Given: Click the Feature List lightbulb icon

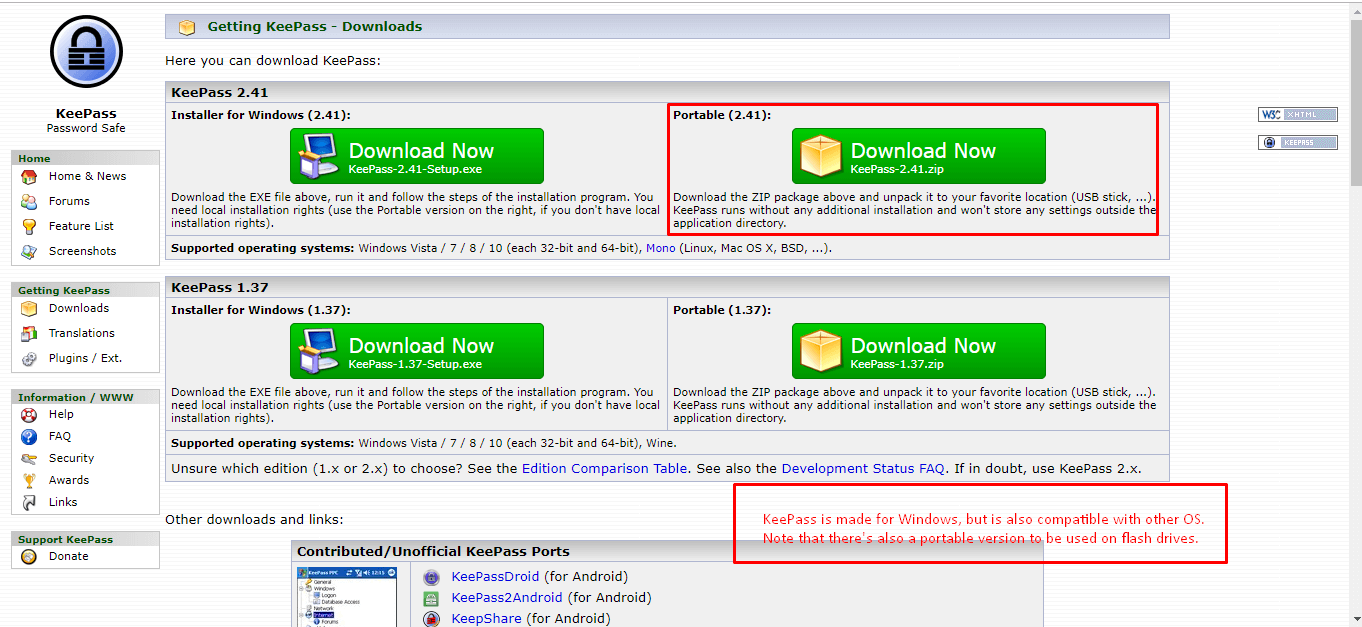Looking at the screenshot, I should click(x=29, y=226).
